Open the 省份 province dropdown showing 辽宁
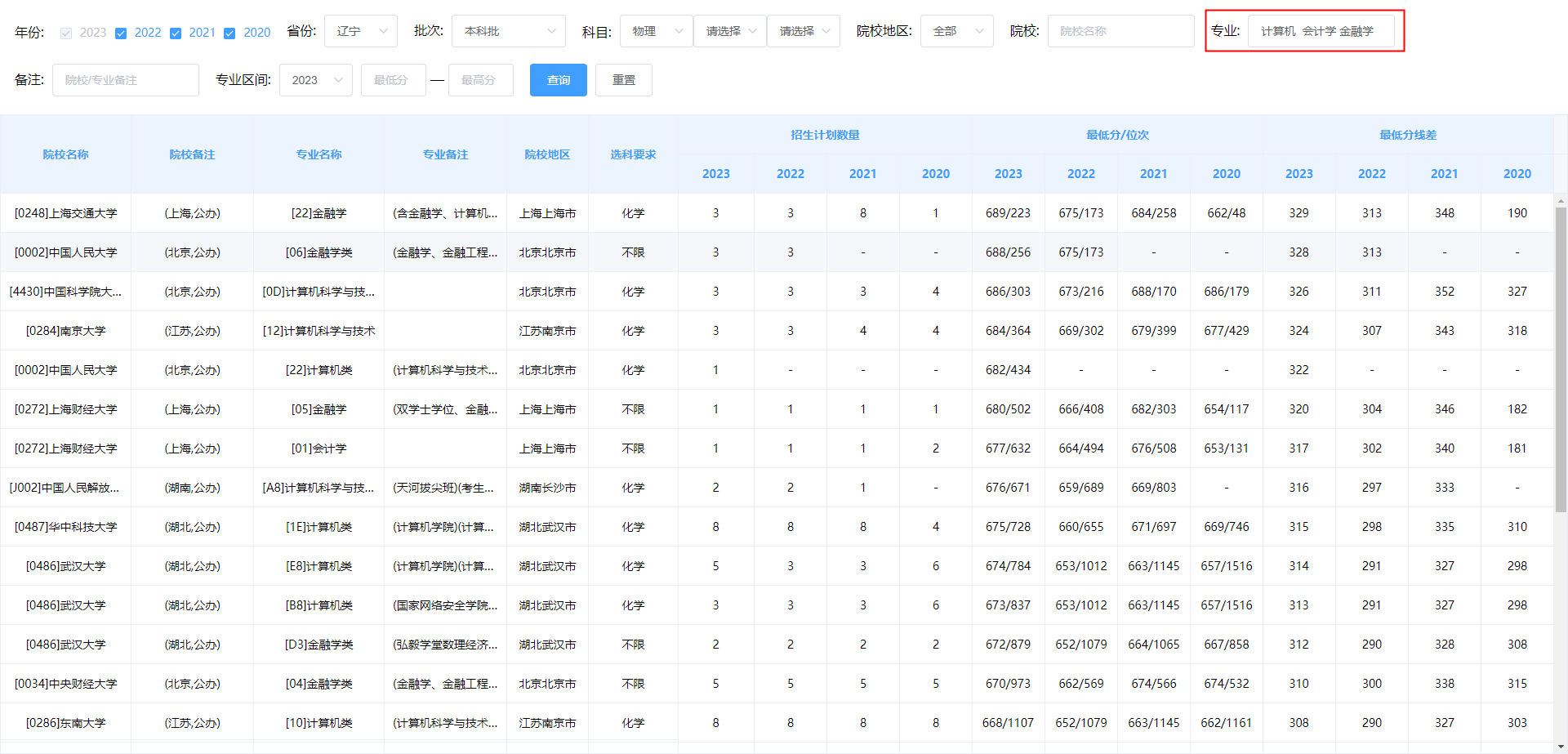1568x754 pixels. point(360,30)
